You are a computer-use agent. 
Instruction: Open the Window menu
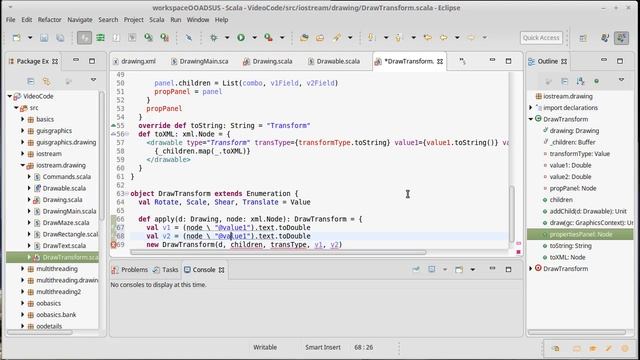pos(198,20)
